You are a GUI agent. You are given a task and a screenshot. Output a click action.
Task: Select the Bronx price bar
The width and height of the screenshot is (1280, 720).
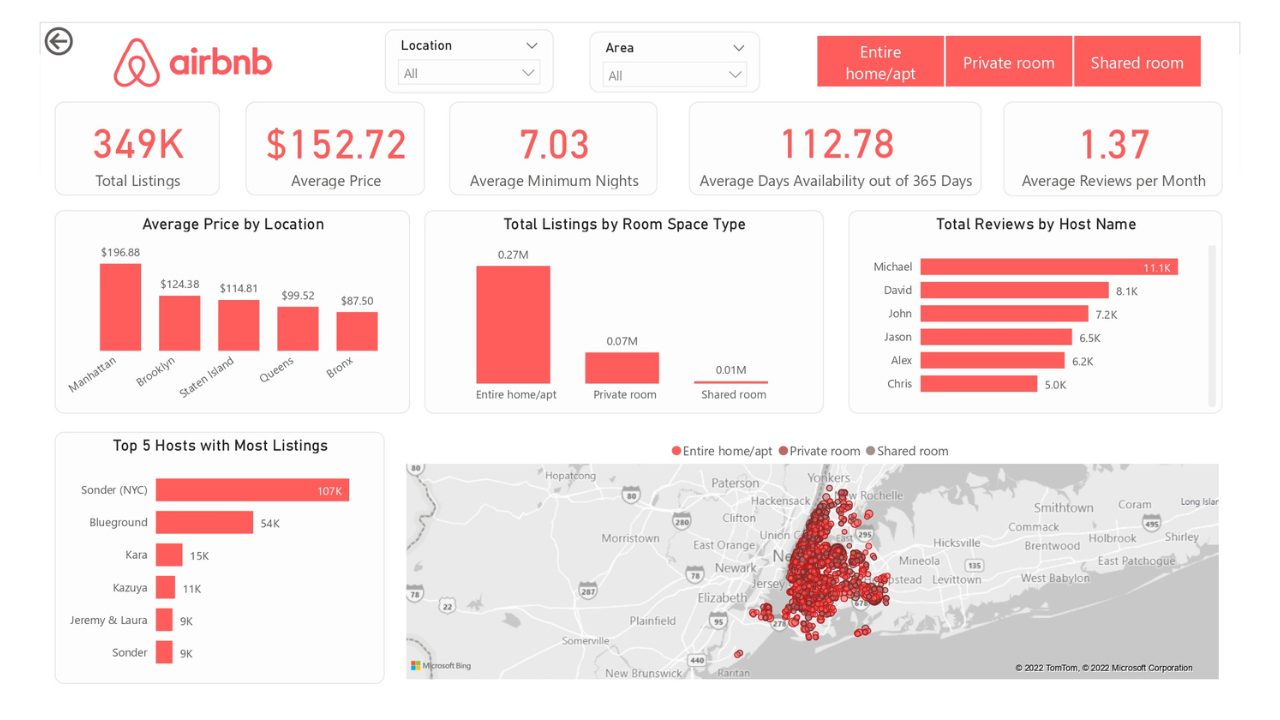pos(357,331)
